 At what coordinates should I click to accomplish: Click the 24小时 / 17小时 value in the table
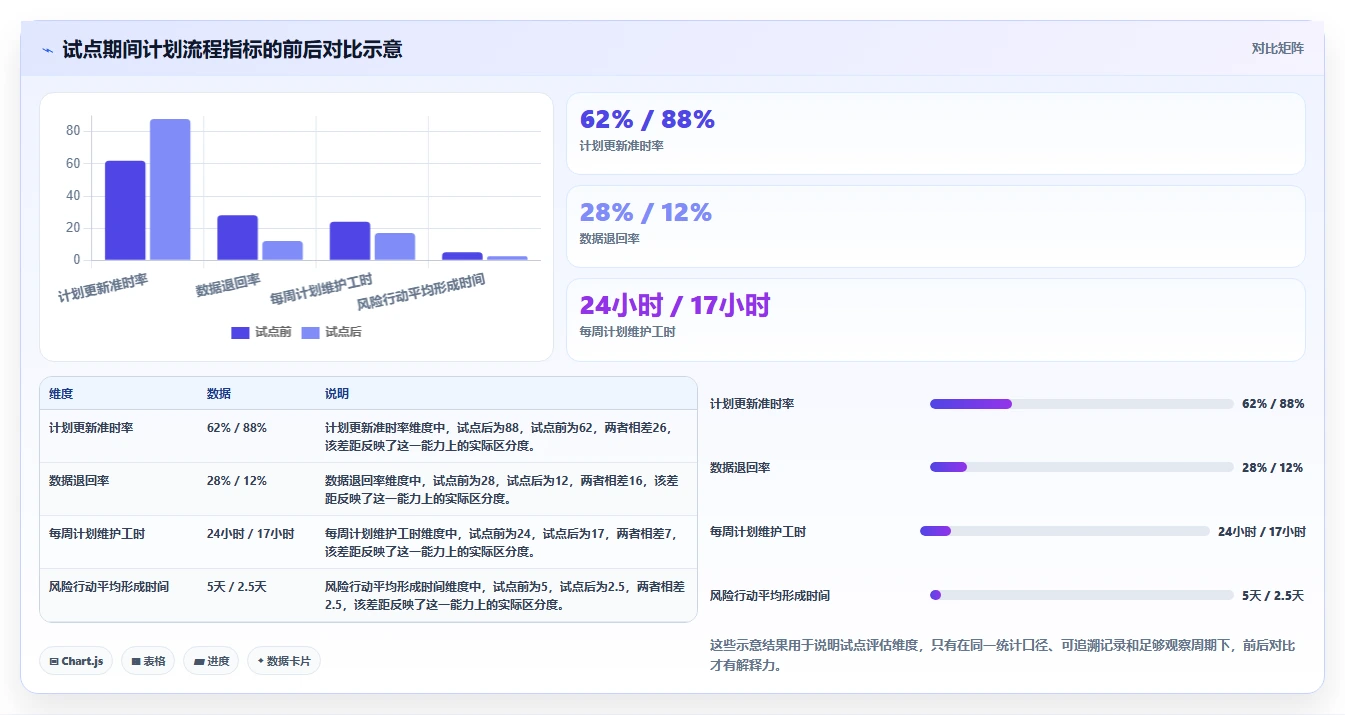(251, 534)
